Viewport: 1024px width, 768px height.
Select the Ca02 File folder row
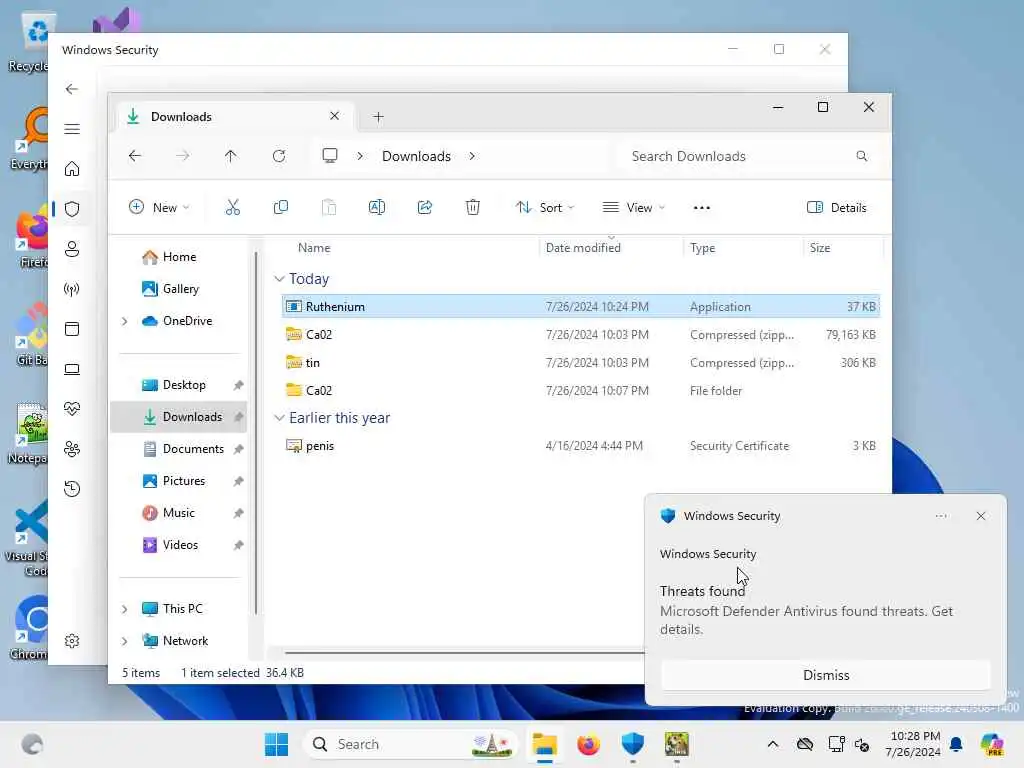(x=581, y=391)
